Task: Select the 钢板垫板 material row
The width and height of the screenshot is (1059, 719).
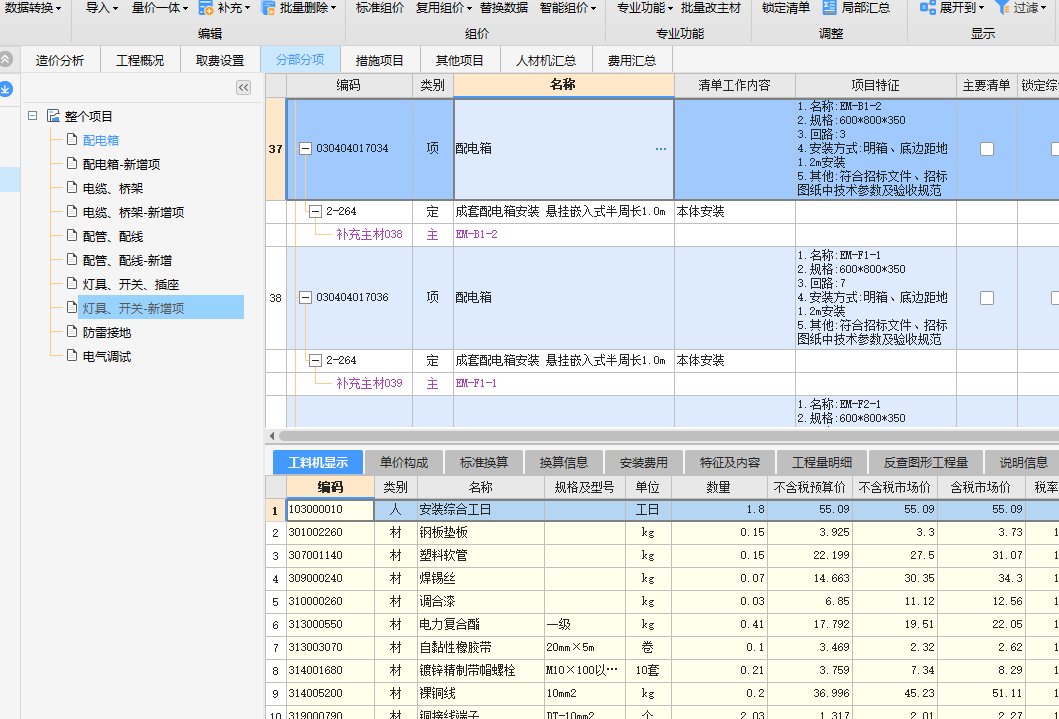Action: point(662,533)
